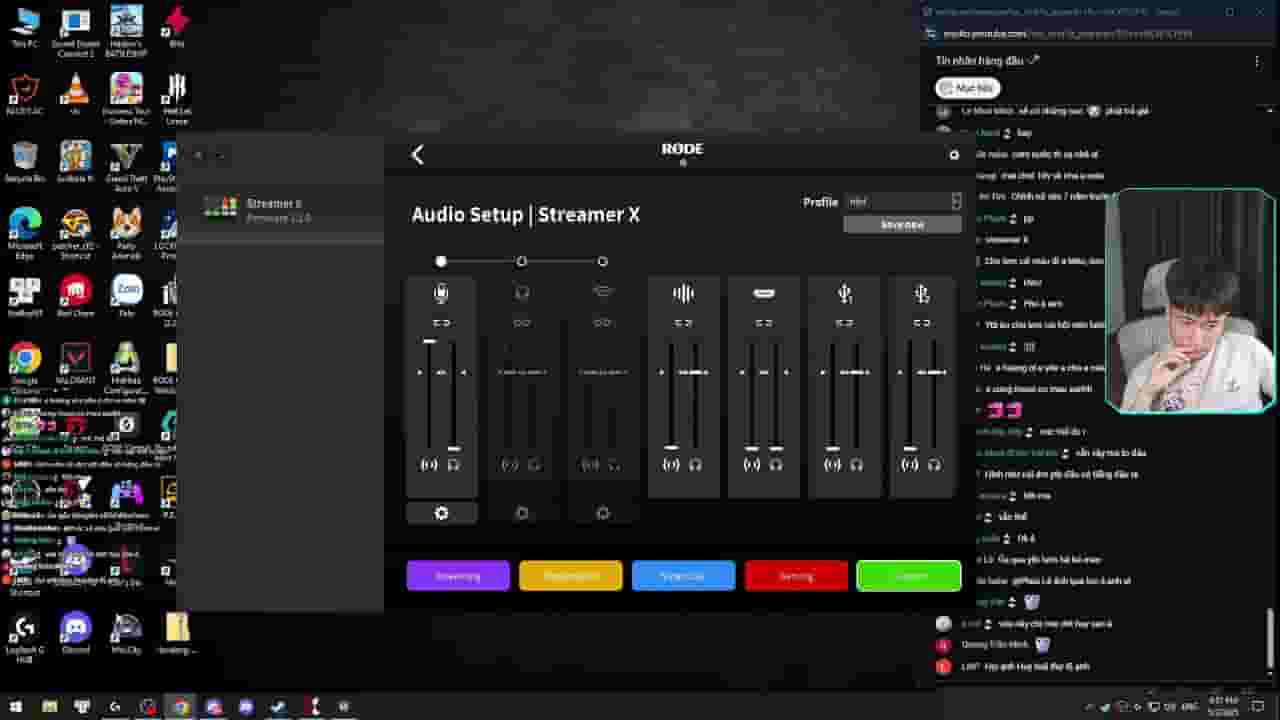Open Discord desktop shortcut
1280x720 pixels.
[x=75, y=633]
